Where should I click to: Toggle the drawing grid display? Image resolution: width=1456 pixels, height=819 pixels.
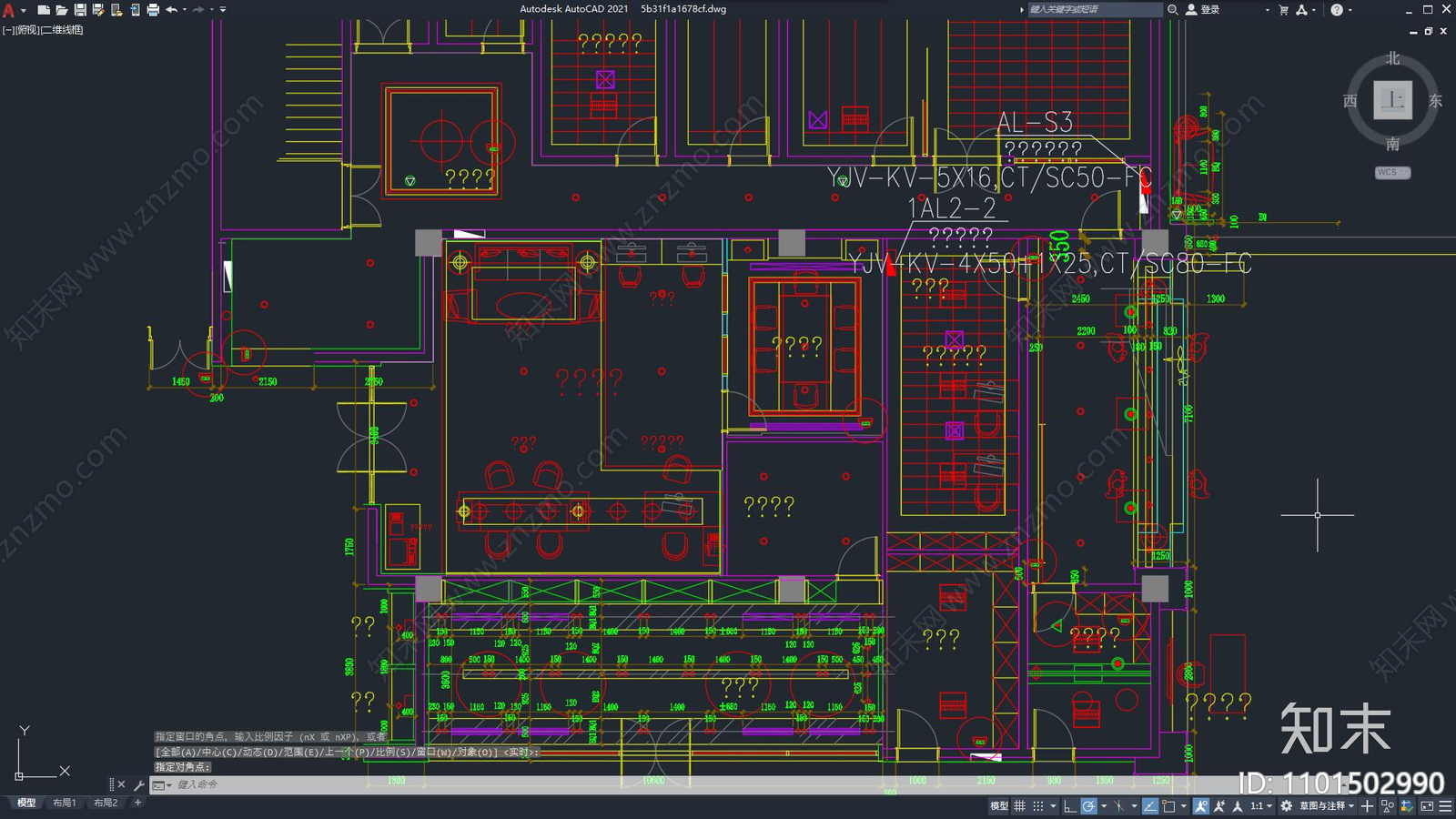(1019, 806)
